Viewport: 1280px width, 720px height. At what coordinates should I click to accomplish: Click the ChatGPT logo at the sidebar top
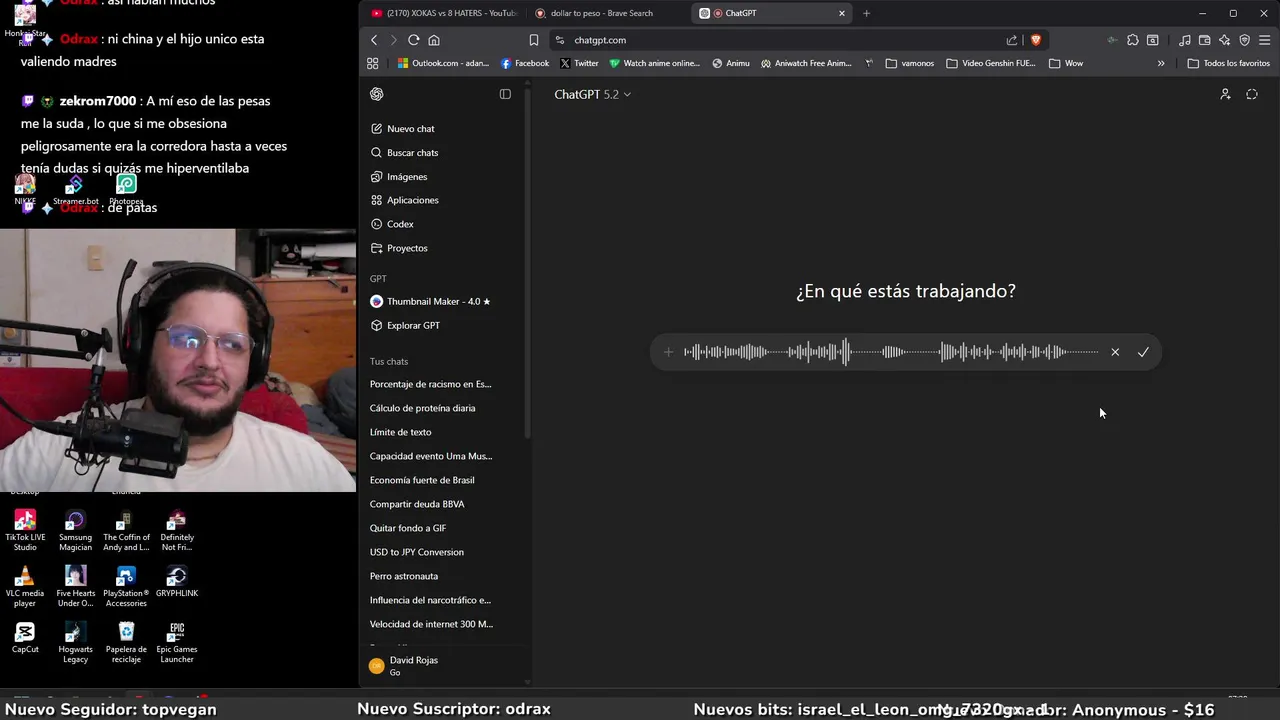377,94
